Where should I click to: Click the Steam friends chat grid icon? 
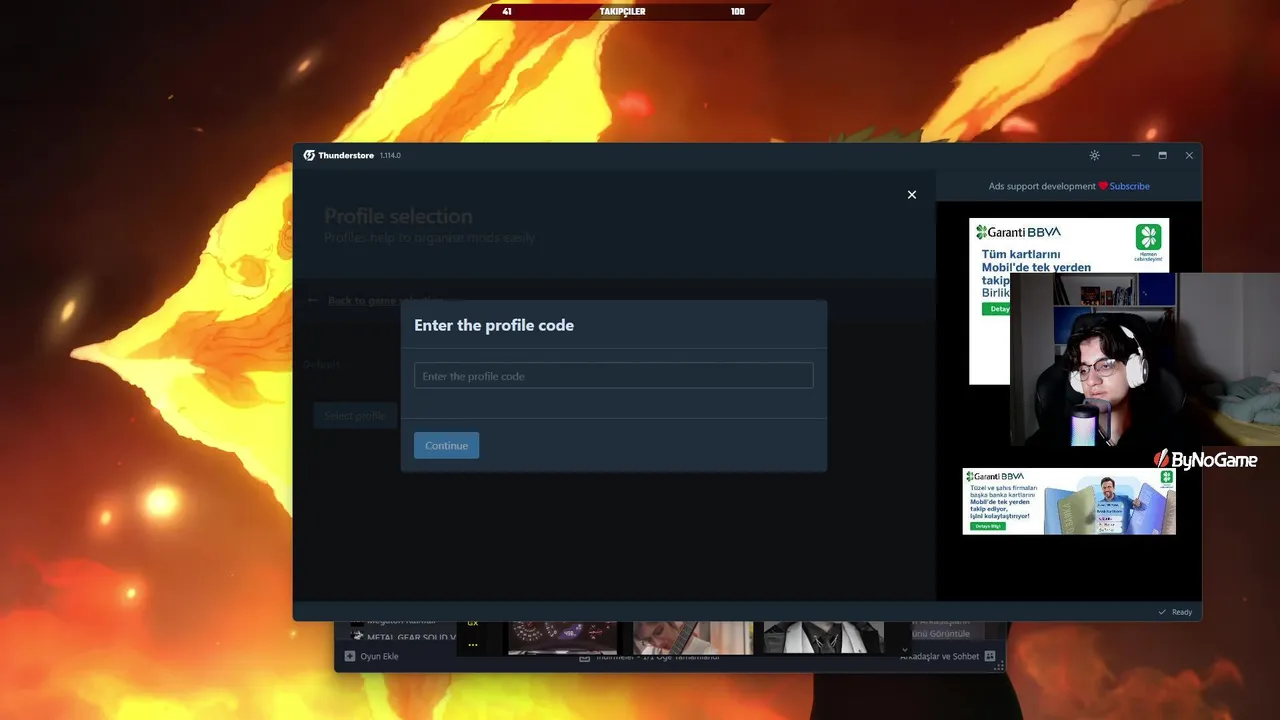click(x=990, y=656)
